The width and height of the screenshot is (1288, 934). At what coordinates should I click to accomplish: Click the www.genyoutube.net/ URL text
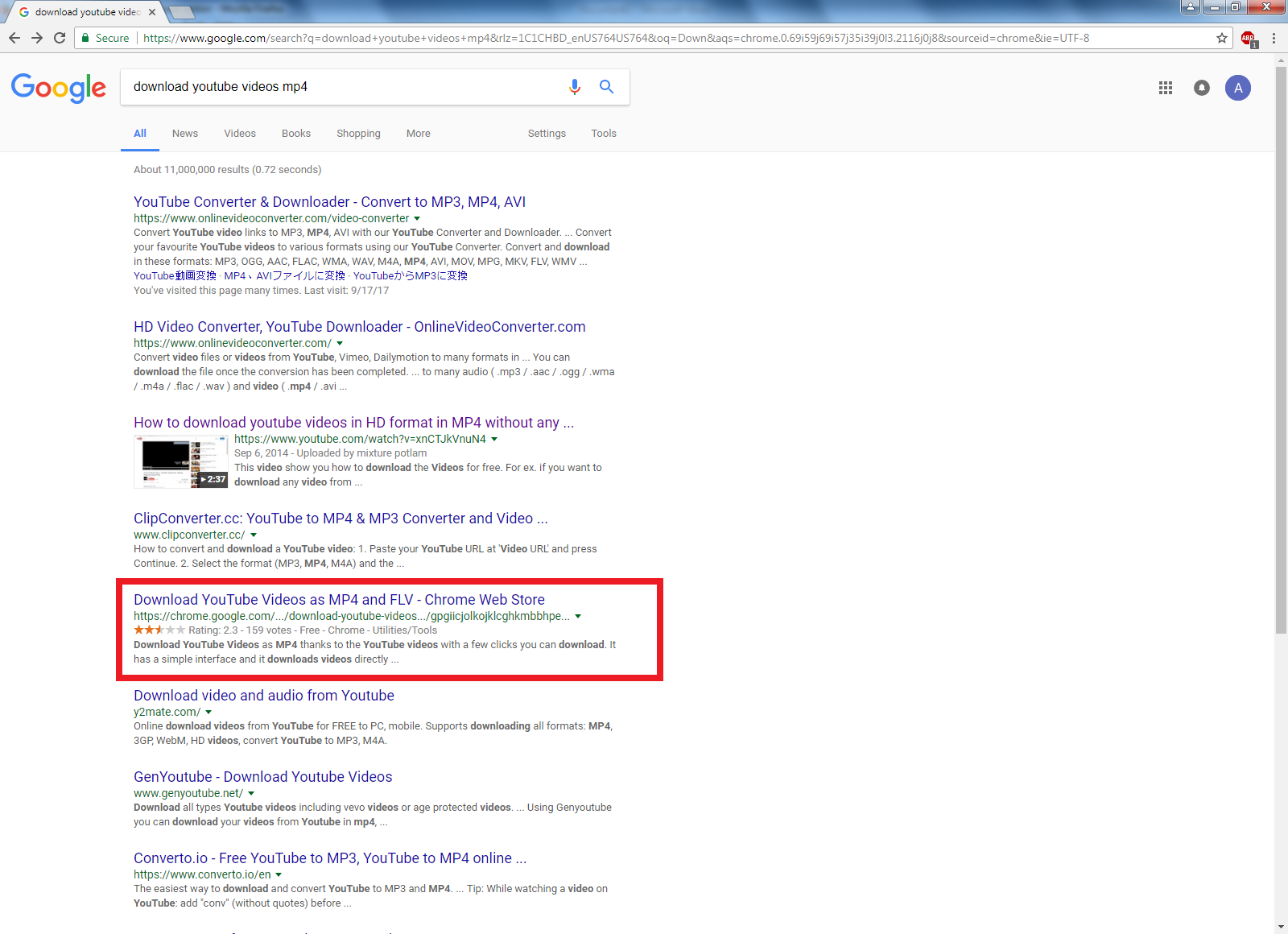[188, 793]
